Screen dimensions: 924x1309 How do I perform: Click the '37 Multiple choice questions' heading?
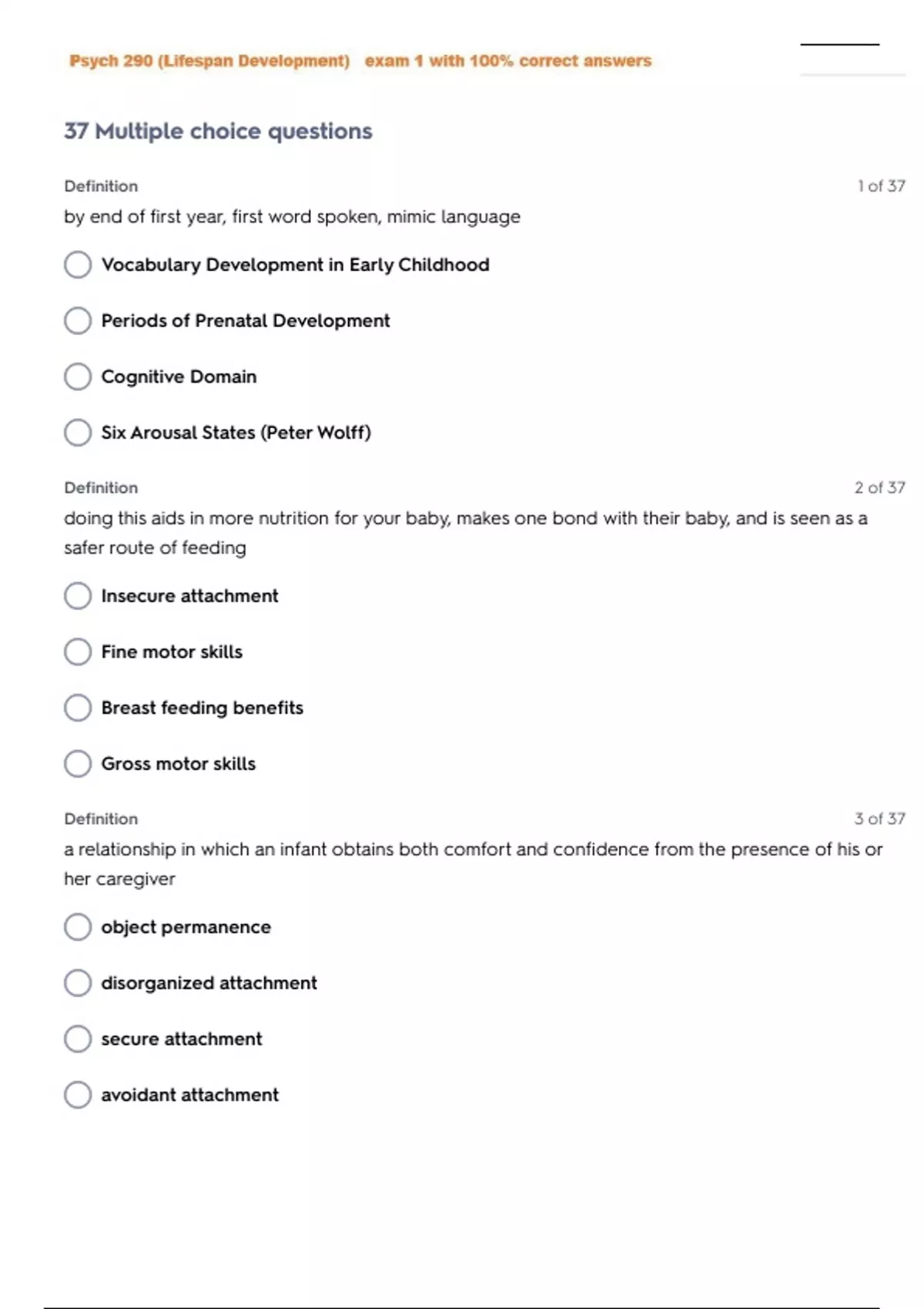pyautogui.click(x=218, y=132)
